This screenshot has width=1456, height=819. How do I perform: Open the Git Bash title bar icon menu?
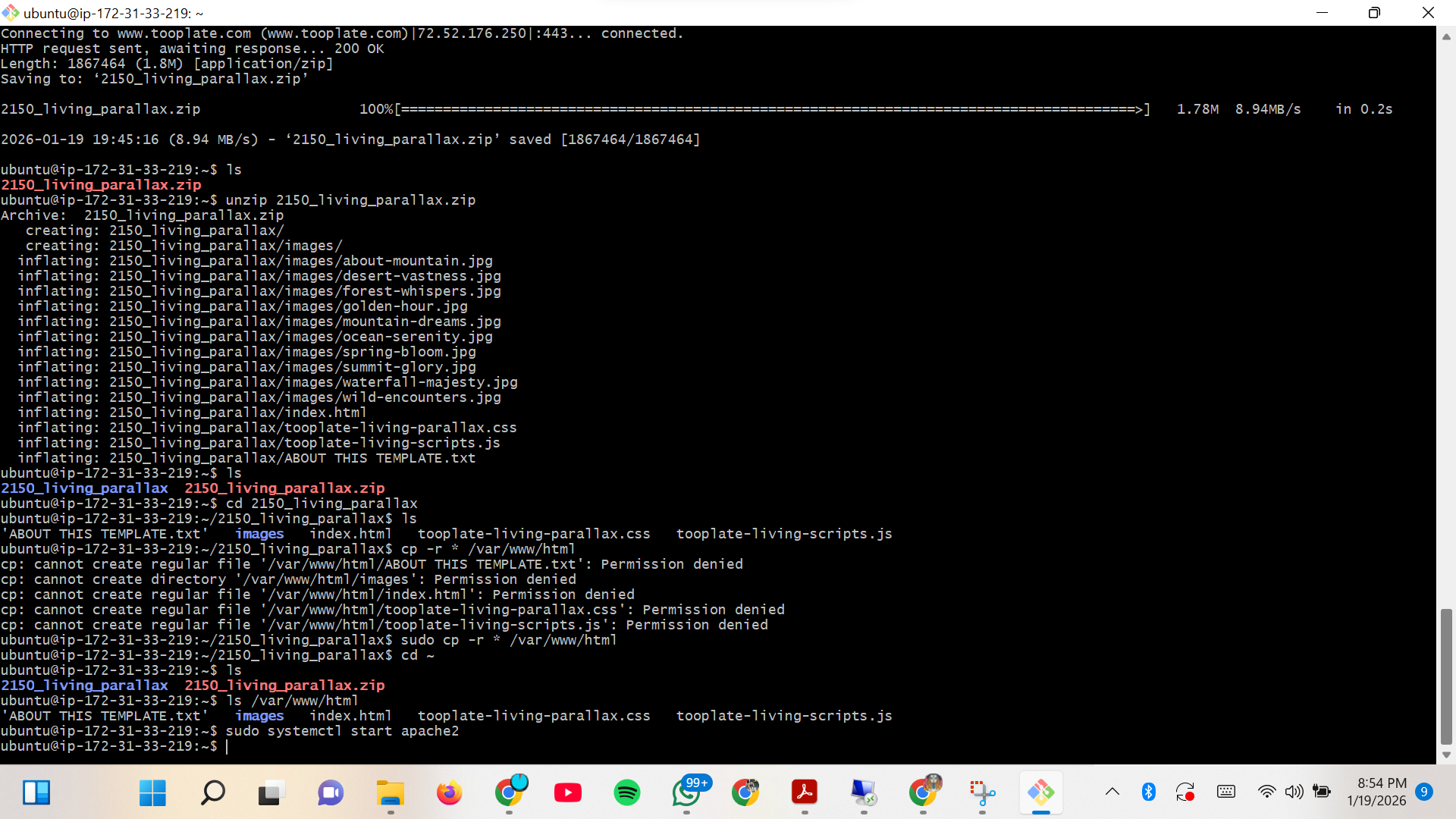coord(11,13)
